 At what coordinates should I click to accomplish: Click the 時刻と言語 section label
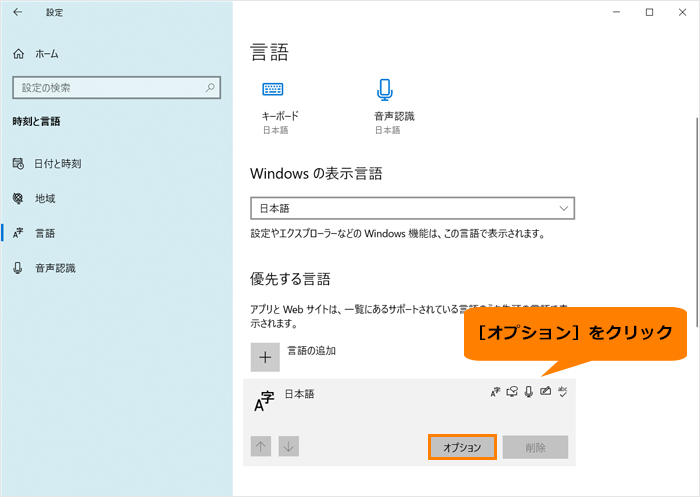click(x=36, y=121)
